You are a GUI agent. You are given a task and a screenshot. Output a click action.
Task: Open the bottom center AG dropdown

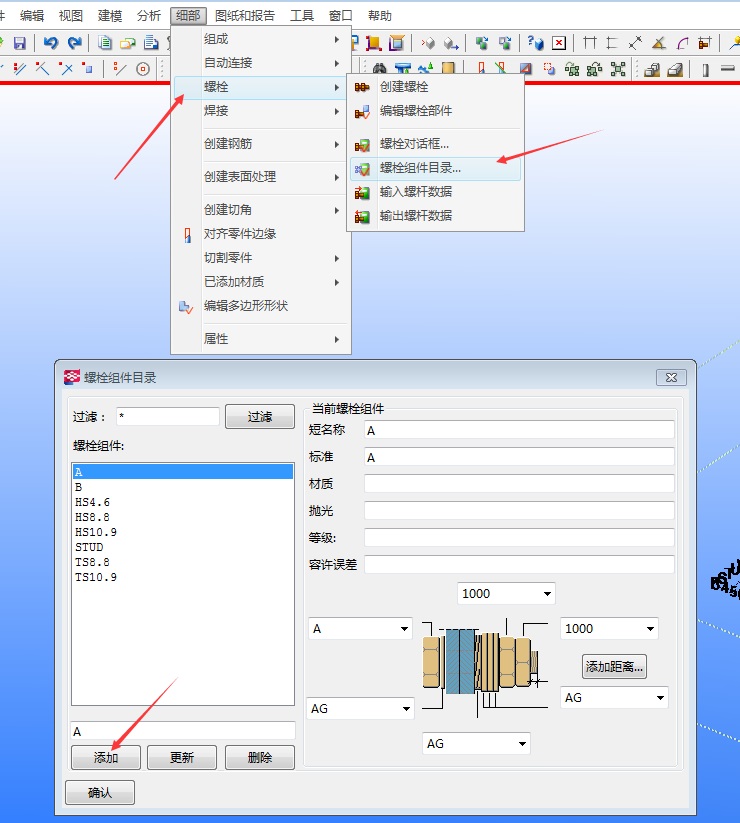476,744
